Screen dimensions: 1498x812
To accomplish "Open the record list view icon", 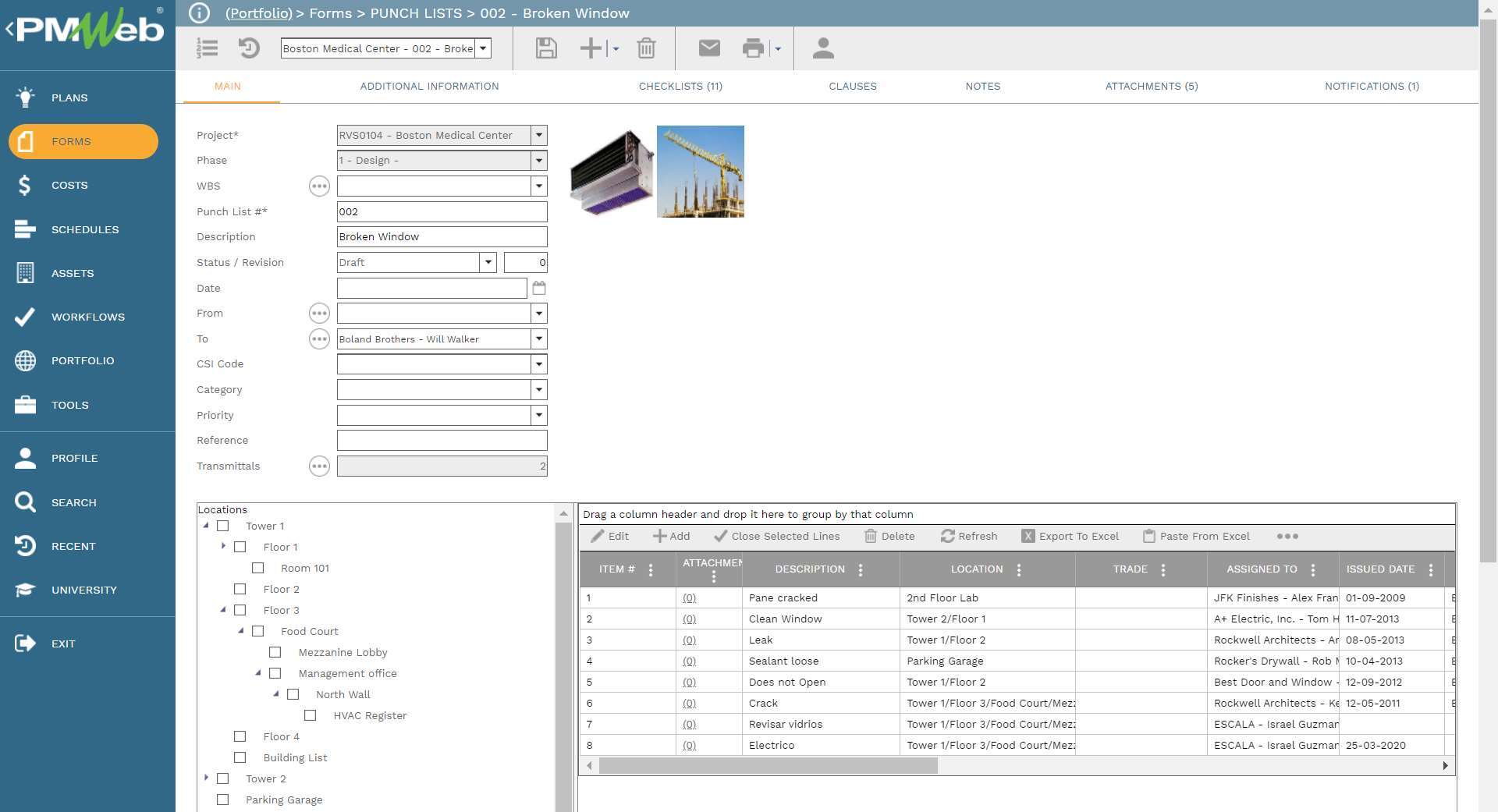I will click(207, 48).
